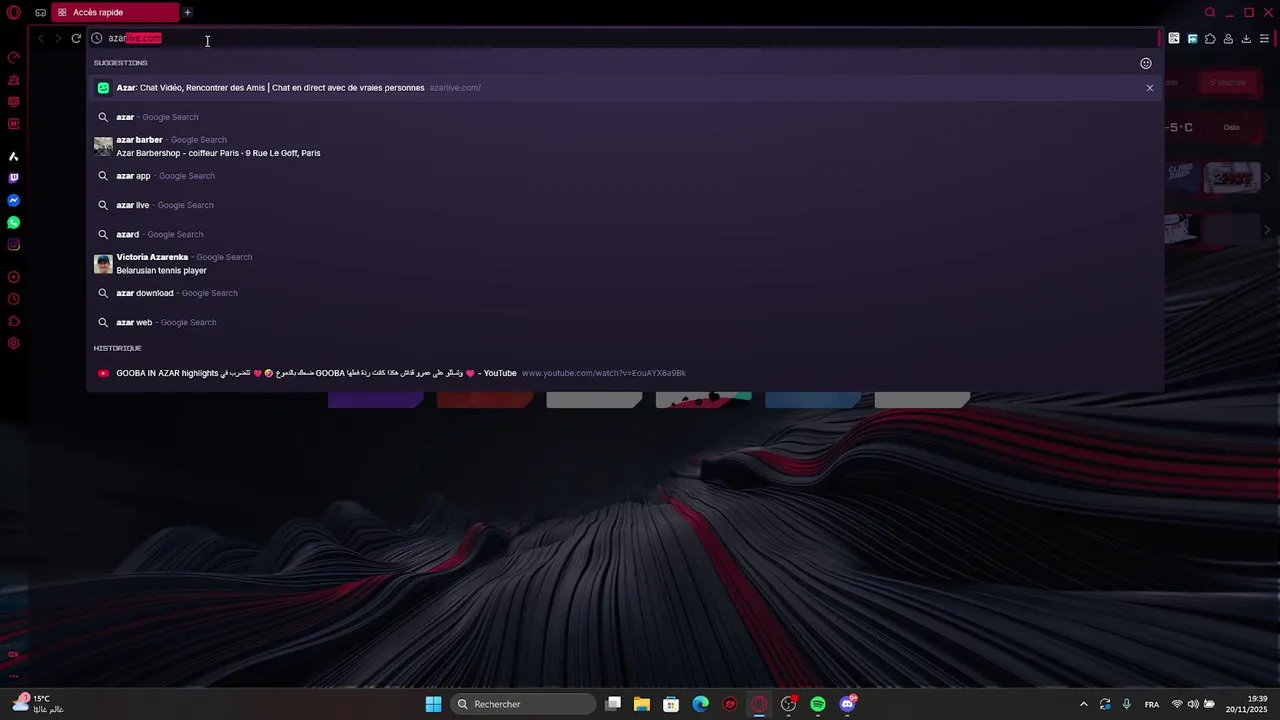Open the Windows Start menu

[x=433, y=704]
